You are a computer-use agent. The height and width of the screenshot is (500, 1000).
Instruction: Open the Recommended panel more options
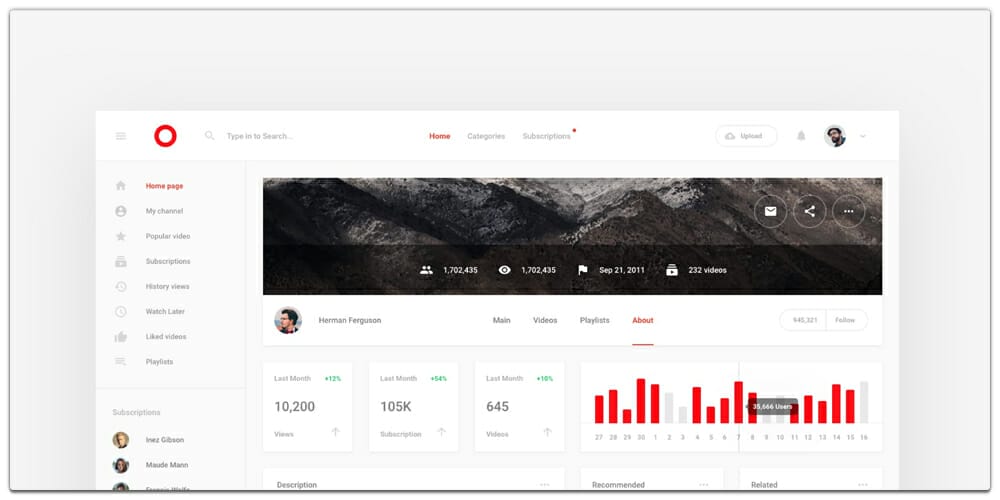point(703,485)
